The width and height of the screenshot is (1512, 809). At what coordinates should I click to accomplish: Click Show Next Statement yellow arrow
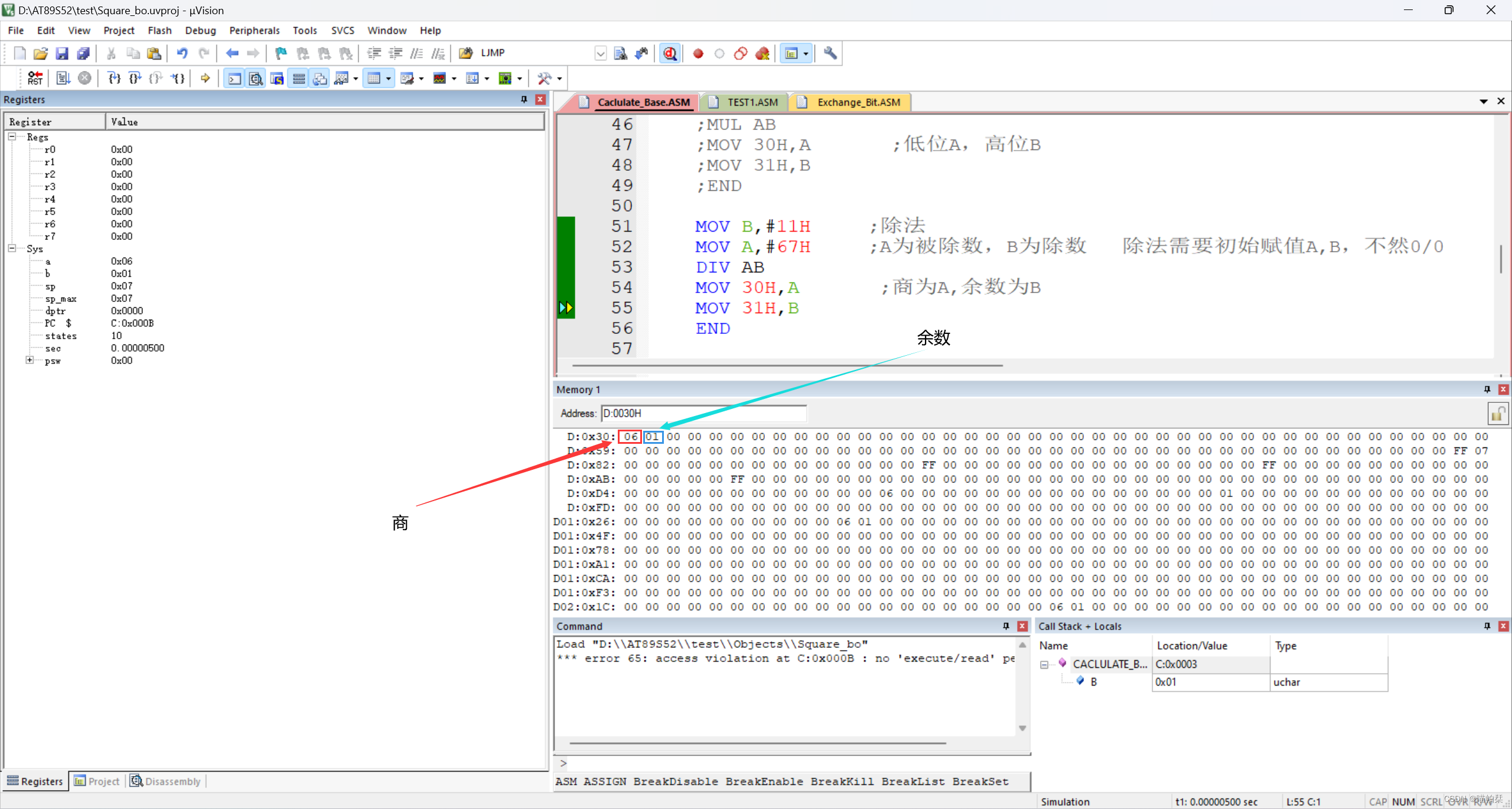(205, 78)
